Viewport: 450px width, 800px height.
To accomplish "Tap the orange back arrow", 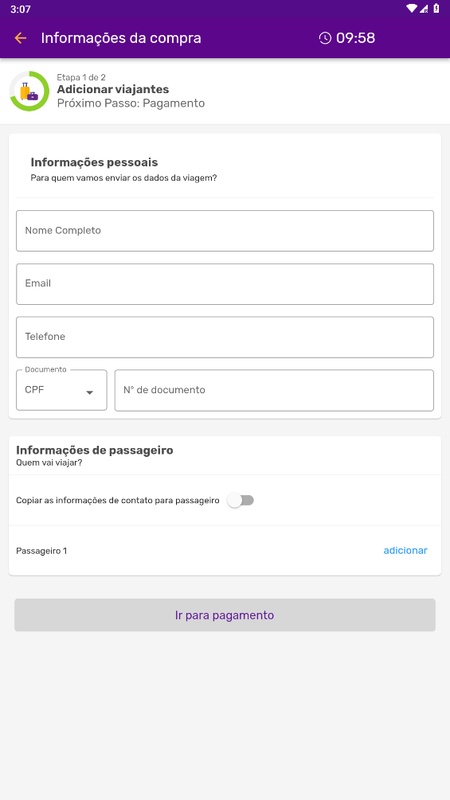I will point(20,38).
